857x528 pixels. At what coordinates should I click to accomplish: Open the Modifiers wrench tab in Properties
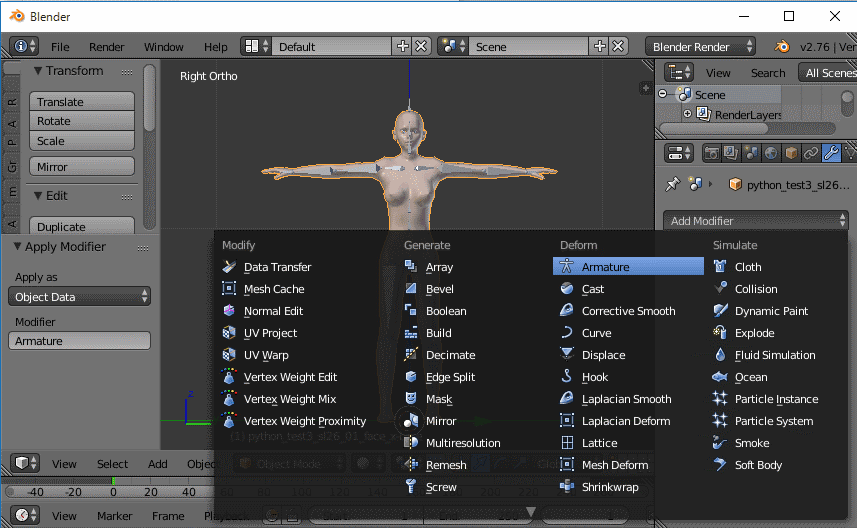pyautogui.click(x=830, y=153)
